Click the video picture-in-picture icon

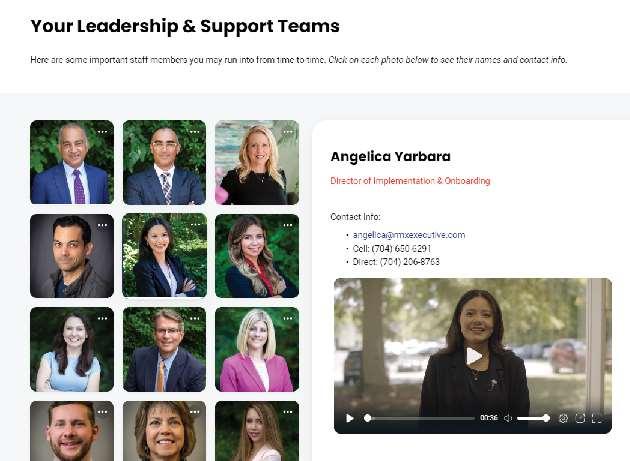click(580, 418)
